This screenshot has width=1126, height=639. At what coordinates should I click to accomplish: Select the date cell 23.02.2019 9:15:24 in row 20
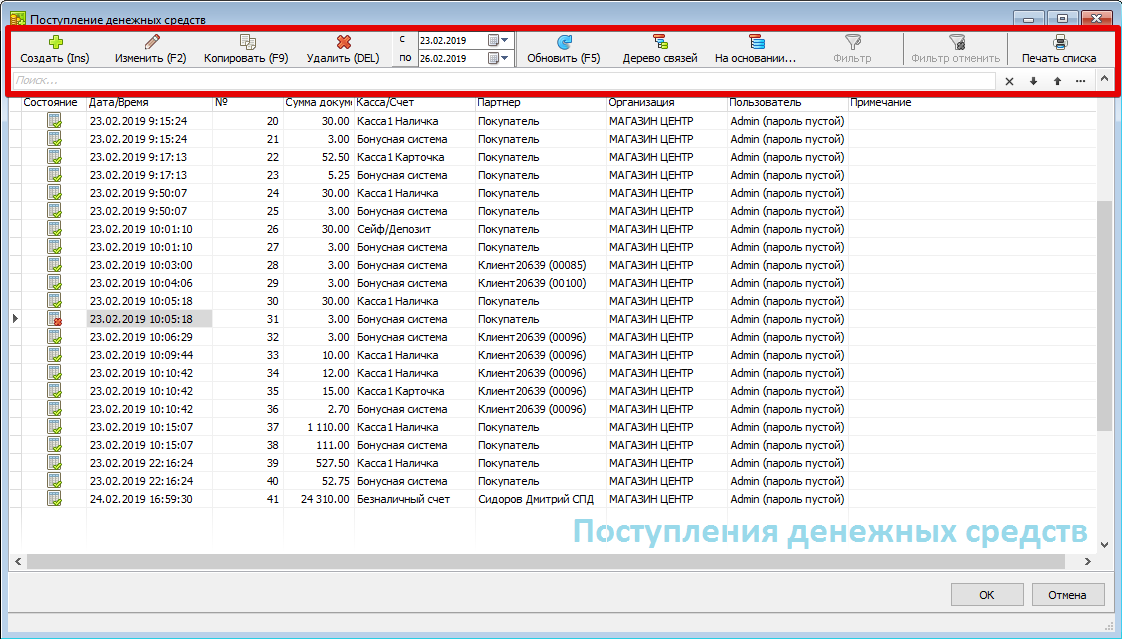149,121
